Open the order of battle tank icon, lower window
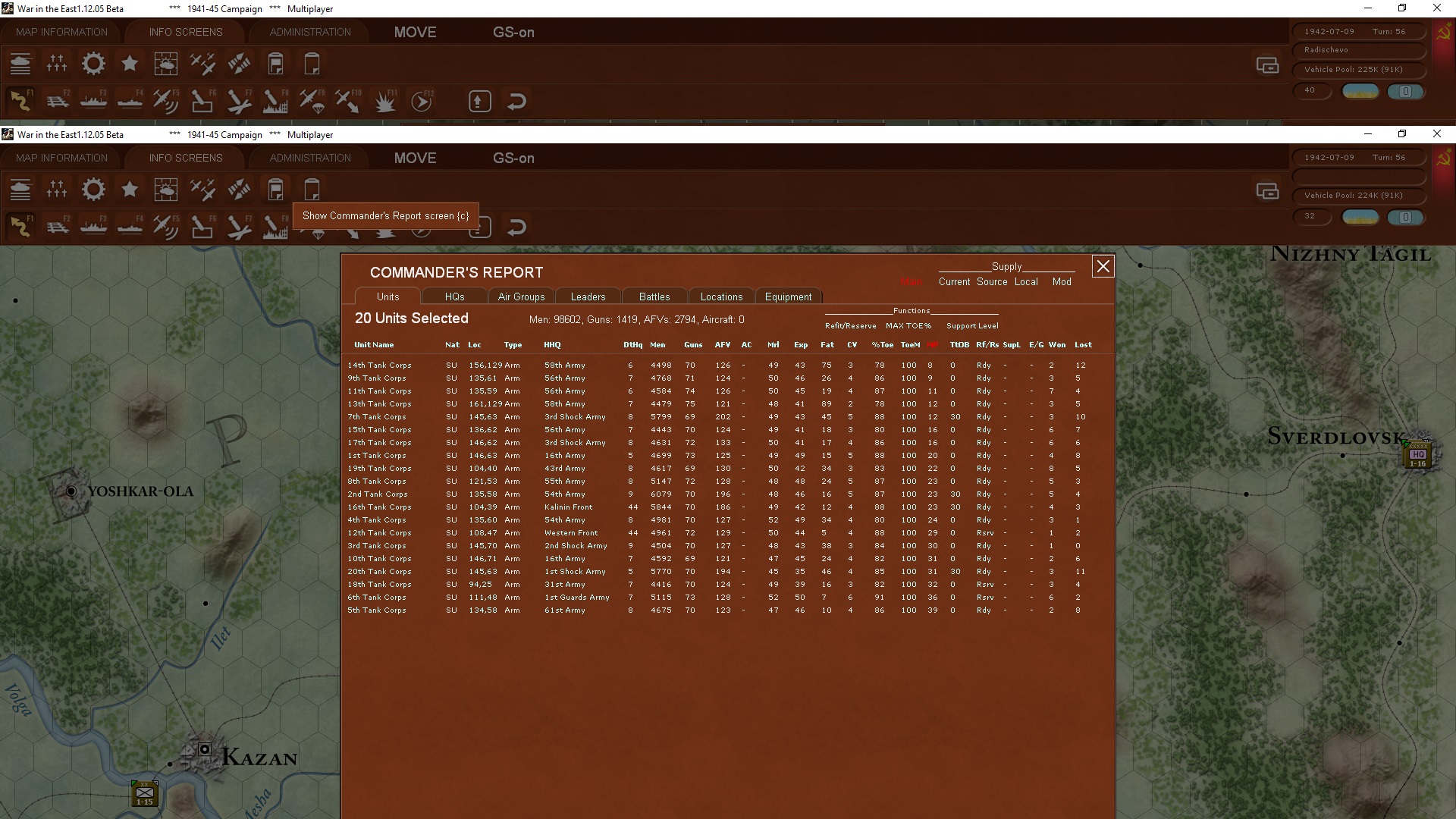Viewport: 1456px width, 819px height. [x=20, y=190]
